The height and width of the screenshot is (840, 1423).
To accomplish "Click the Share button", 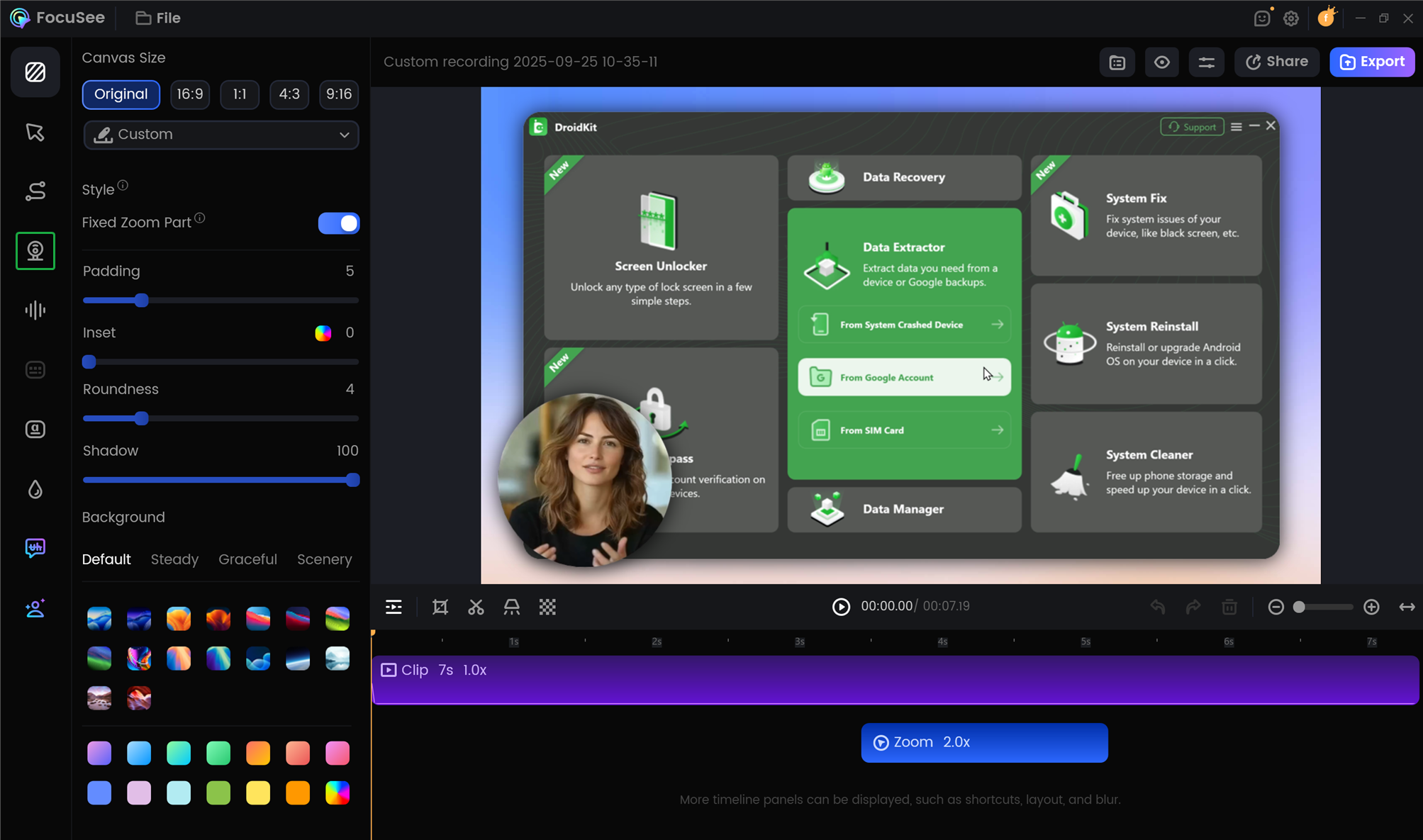I will click(x=1277, y=62).
